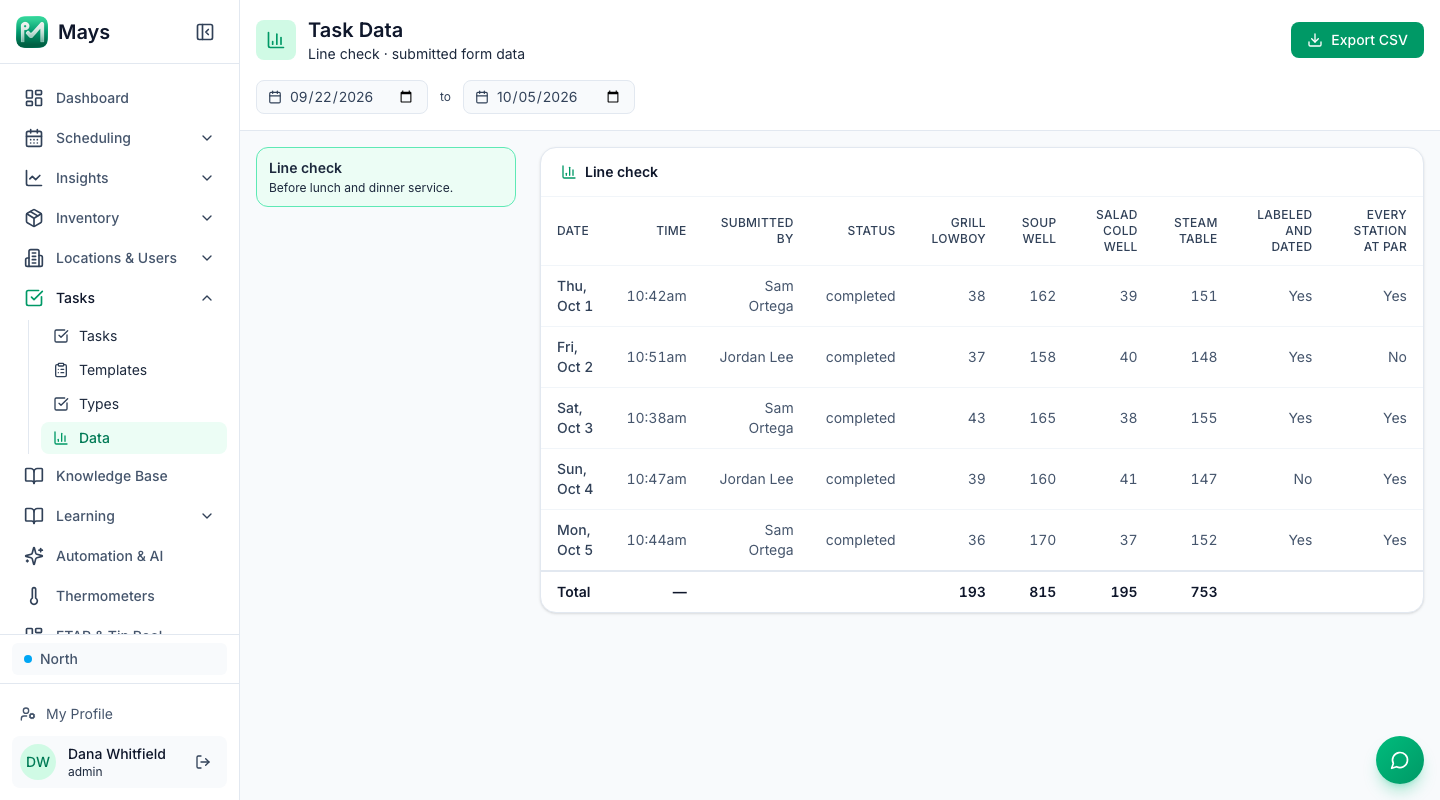Image resolution: width=1440 pixels, height=800 pixels.
Task: Open the North location selector
Action: pyautogui.click(x=119, y=659)
